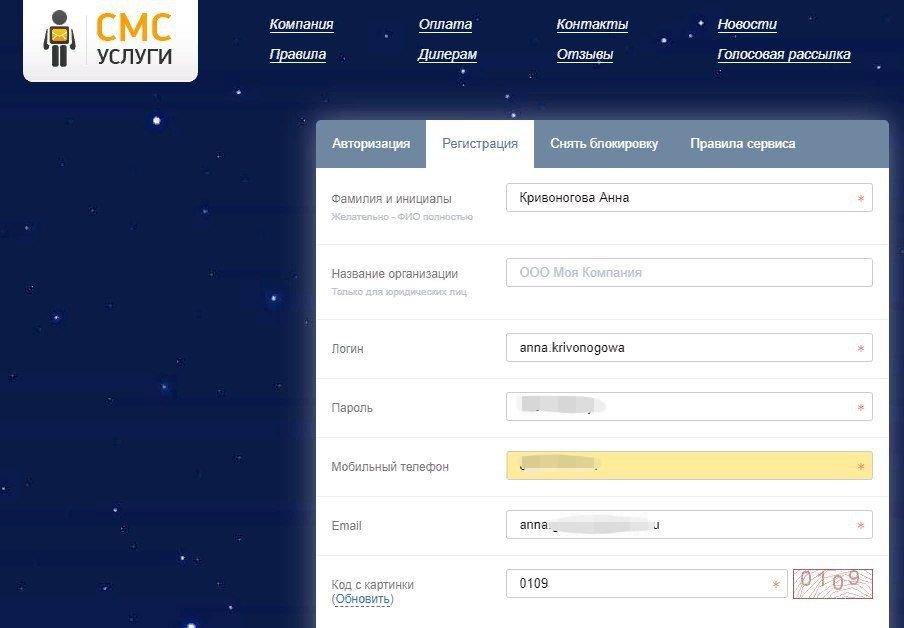Open the Правила menu link

pyautogui.click(x=297, y=55)
